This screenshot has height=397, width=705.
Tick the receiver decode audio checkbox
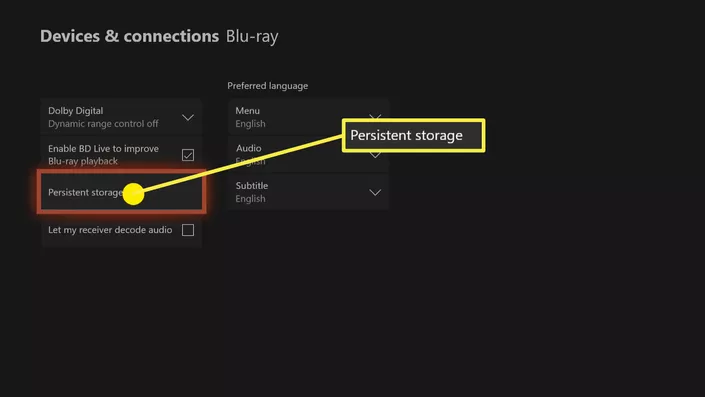[x=188, y=230]
